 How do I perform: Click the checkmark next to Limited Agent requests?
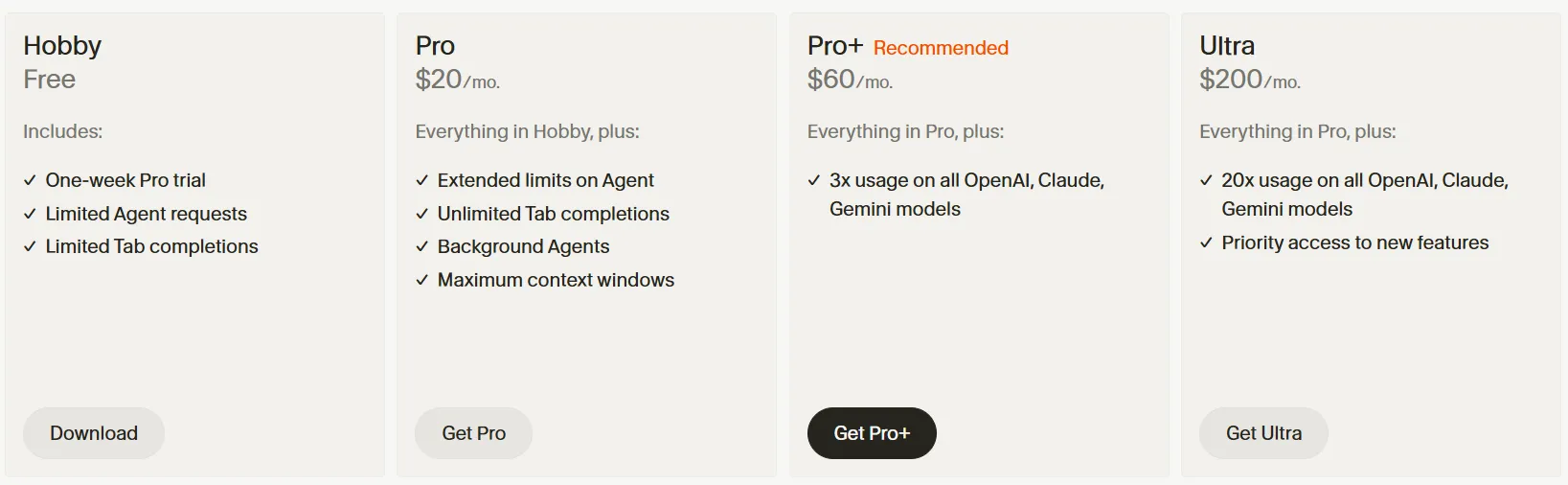(x=30, y=214)
